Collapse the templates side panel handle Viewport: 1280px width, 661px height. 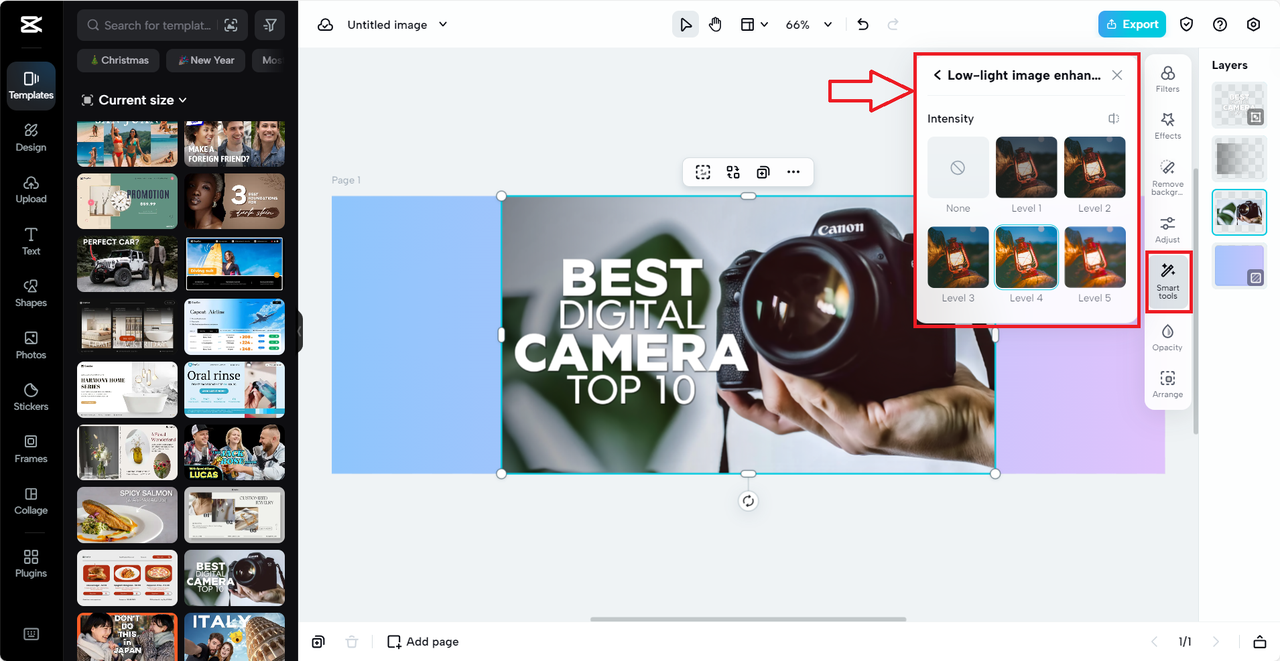point(299,331)
